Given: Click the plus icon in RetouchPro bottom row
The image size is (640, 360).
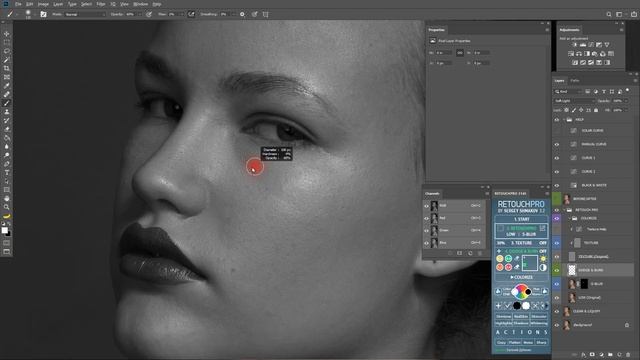Looking at the screenshot, I should point(498,305).
